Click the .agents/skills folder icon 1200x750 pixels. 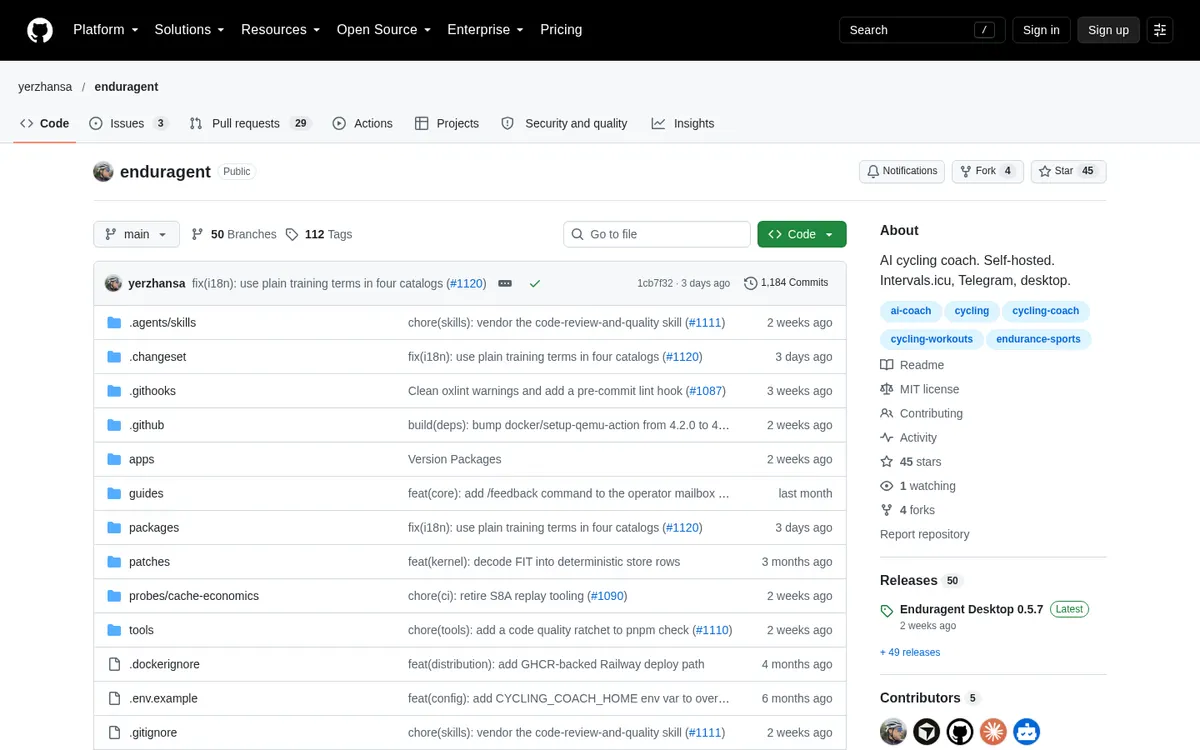click(x=114, y=322)
